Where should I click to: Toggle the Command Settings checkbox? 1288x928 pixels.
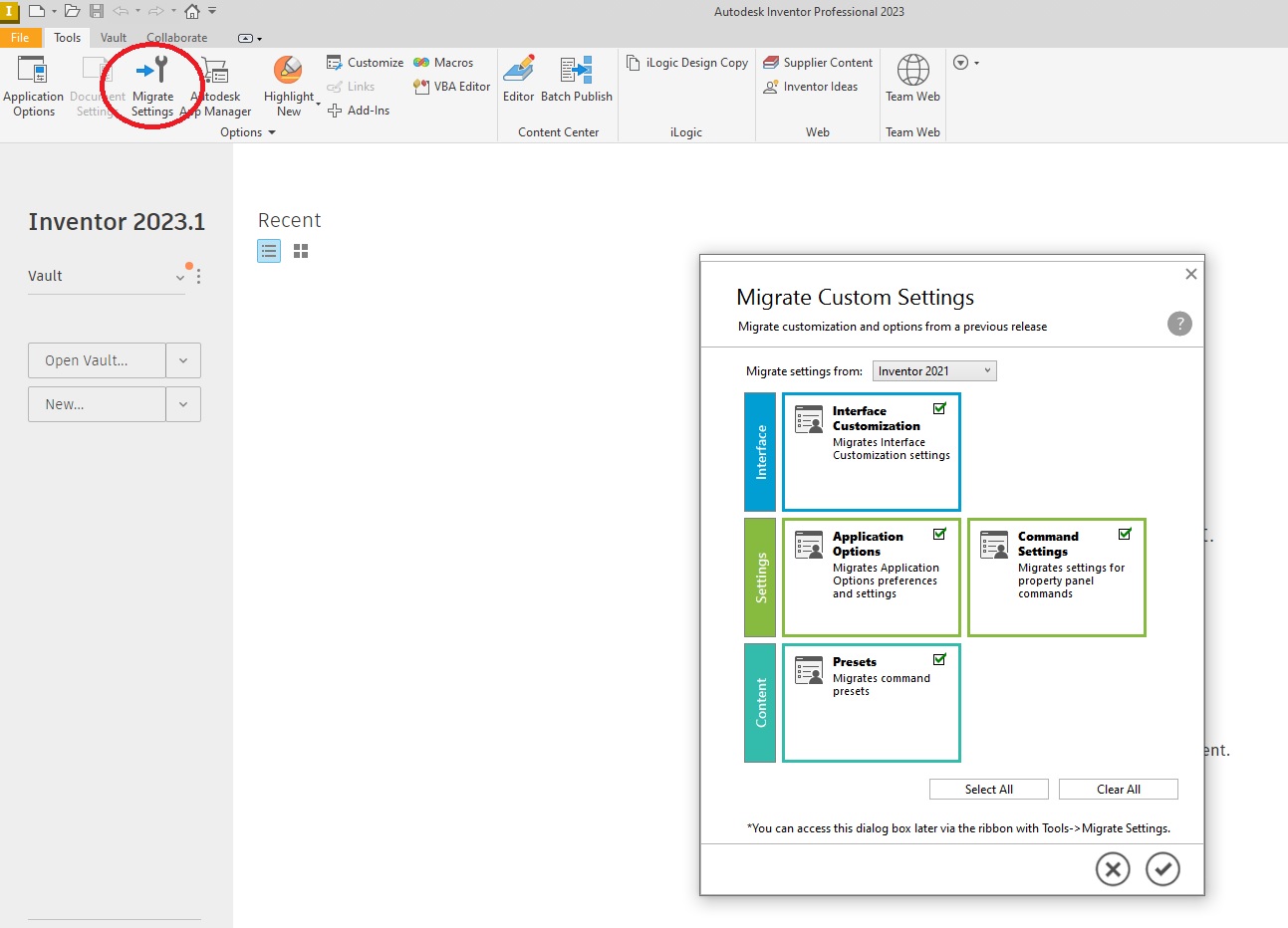click(1125, 534)
